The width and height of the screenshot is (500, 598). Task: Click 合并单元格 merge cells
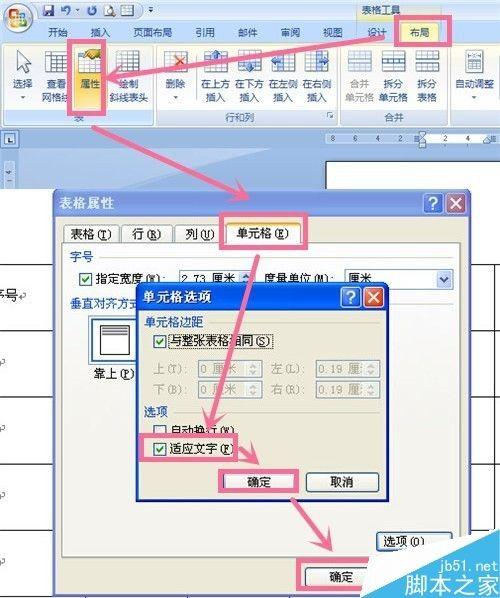click(359, 76)
